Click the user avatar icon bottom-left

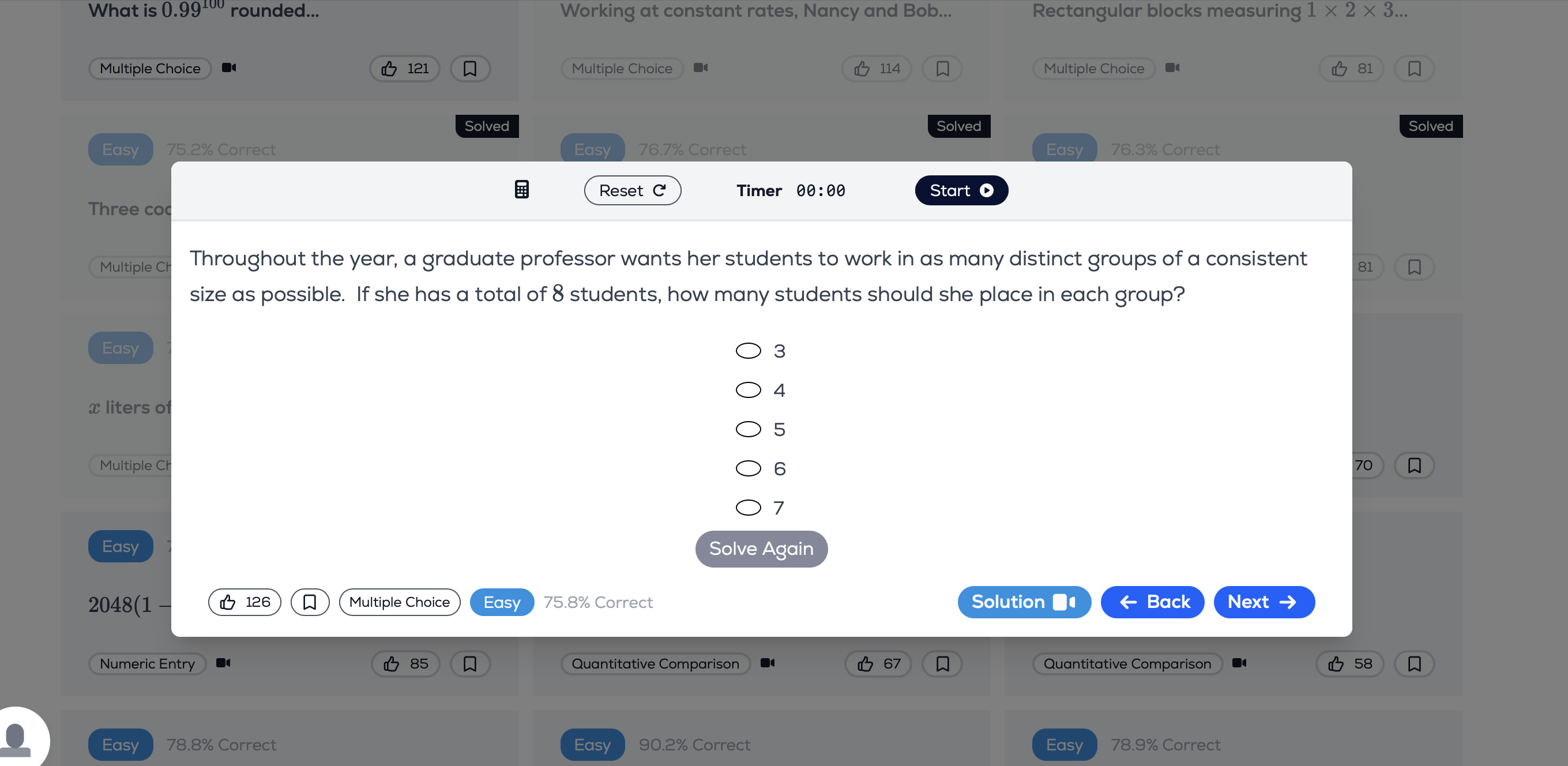pyautogui.click(x=17, y=739)
